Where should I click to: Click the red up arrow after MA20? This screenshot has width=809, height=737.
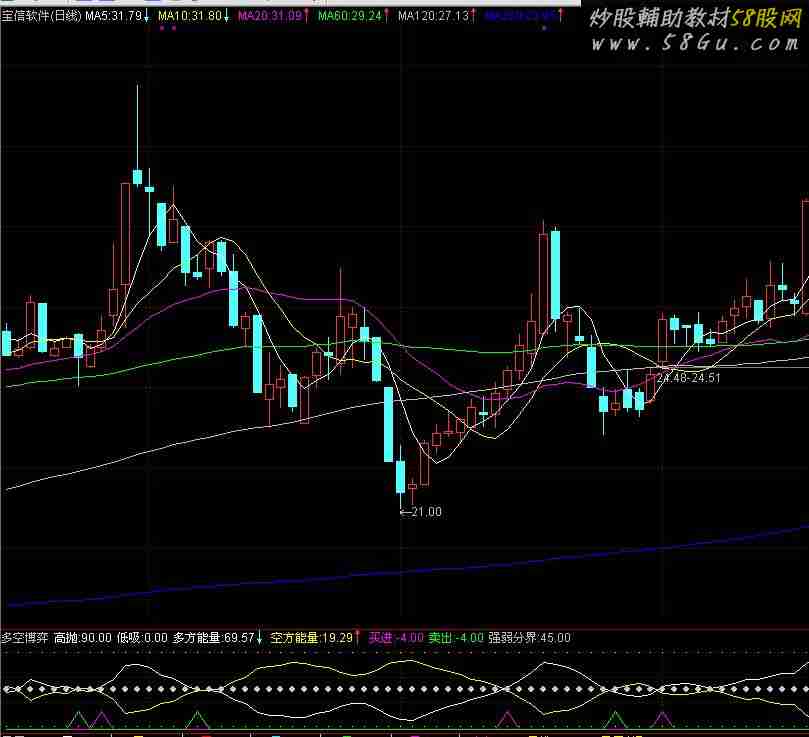pos(307,17)
